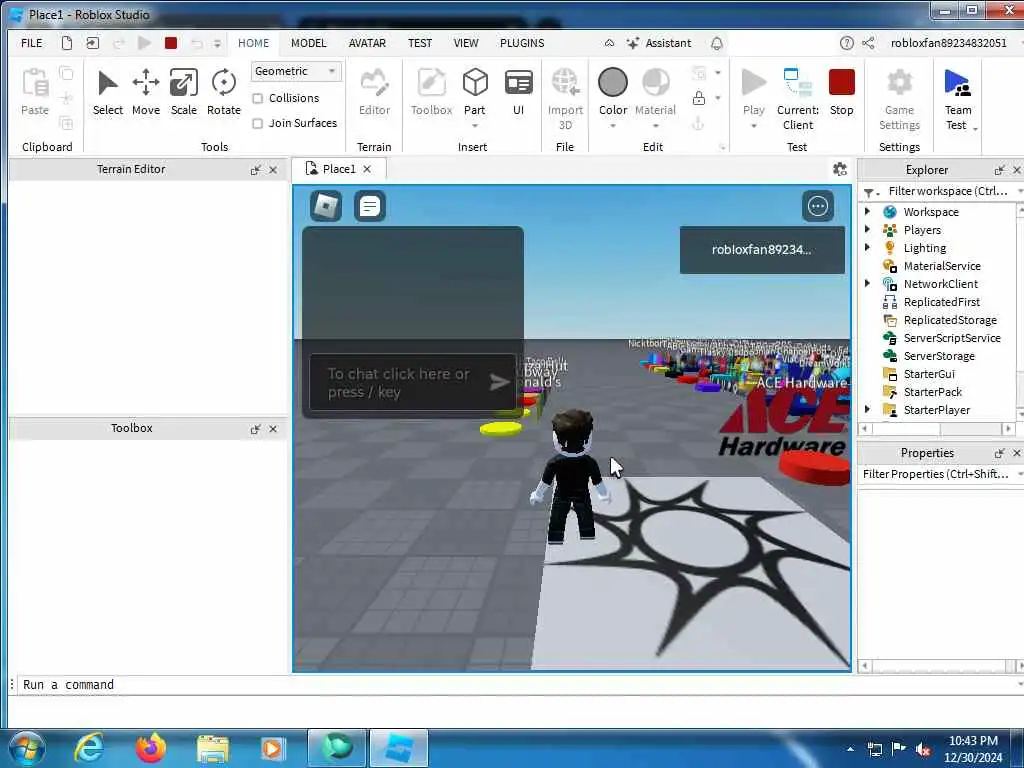Click the Run a command bar
The height and width of the screenshot is (768, 1024).
(x=516, y=684)
